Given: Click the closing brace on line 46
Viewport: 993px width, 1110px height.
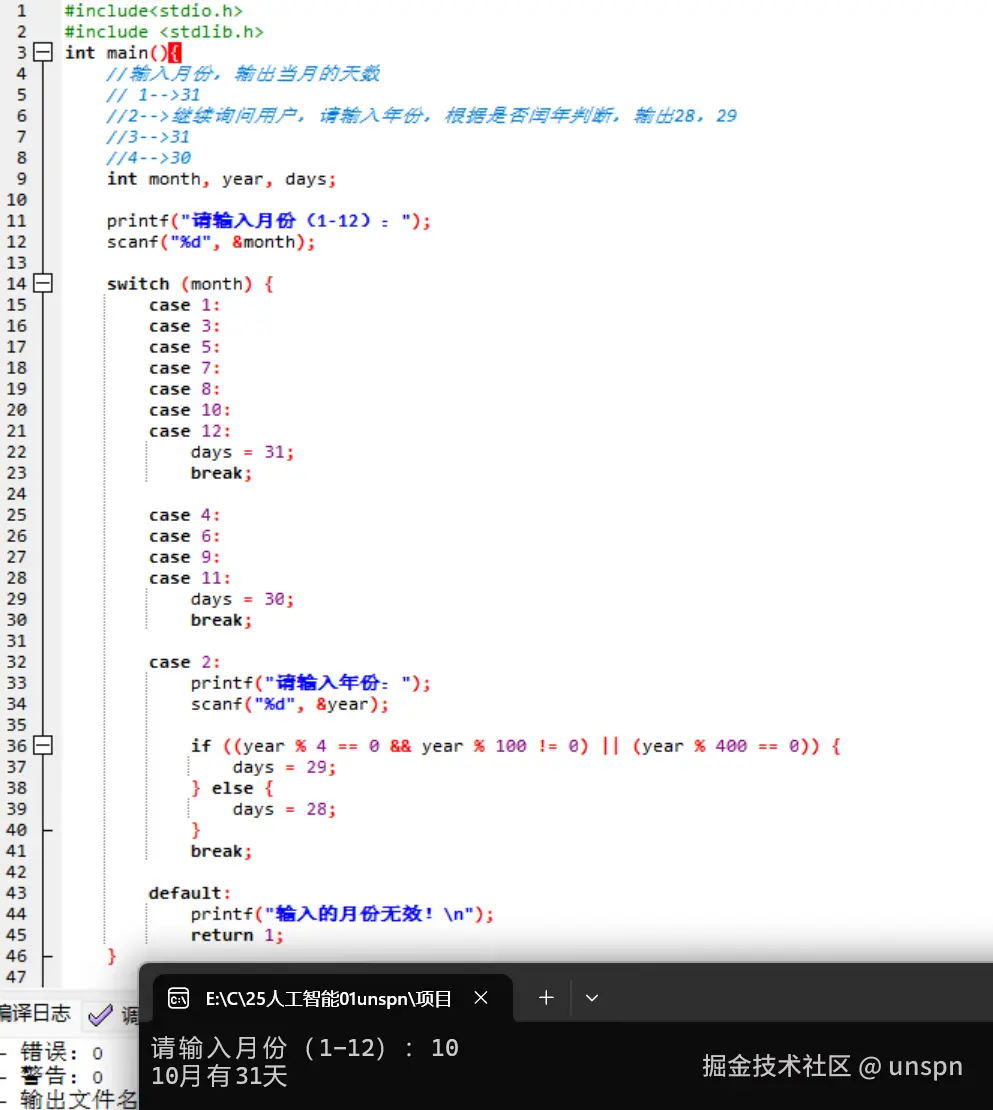Looking at the screenshot, I should 111,956.
